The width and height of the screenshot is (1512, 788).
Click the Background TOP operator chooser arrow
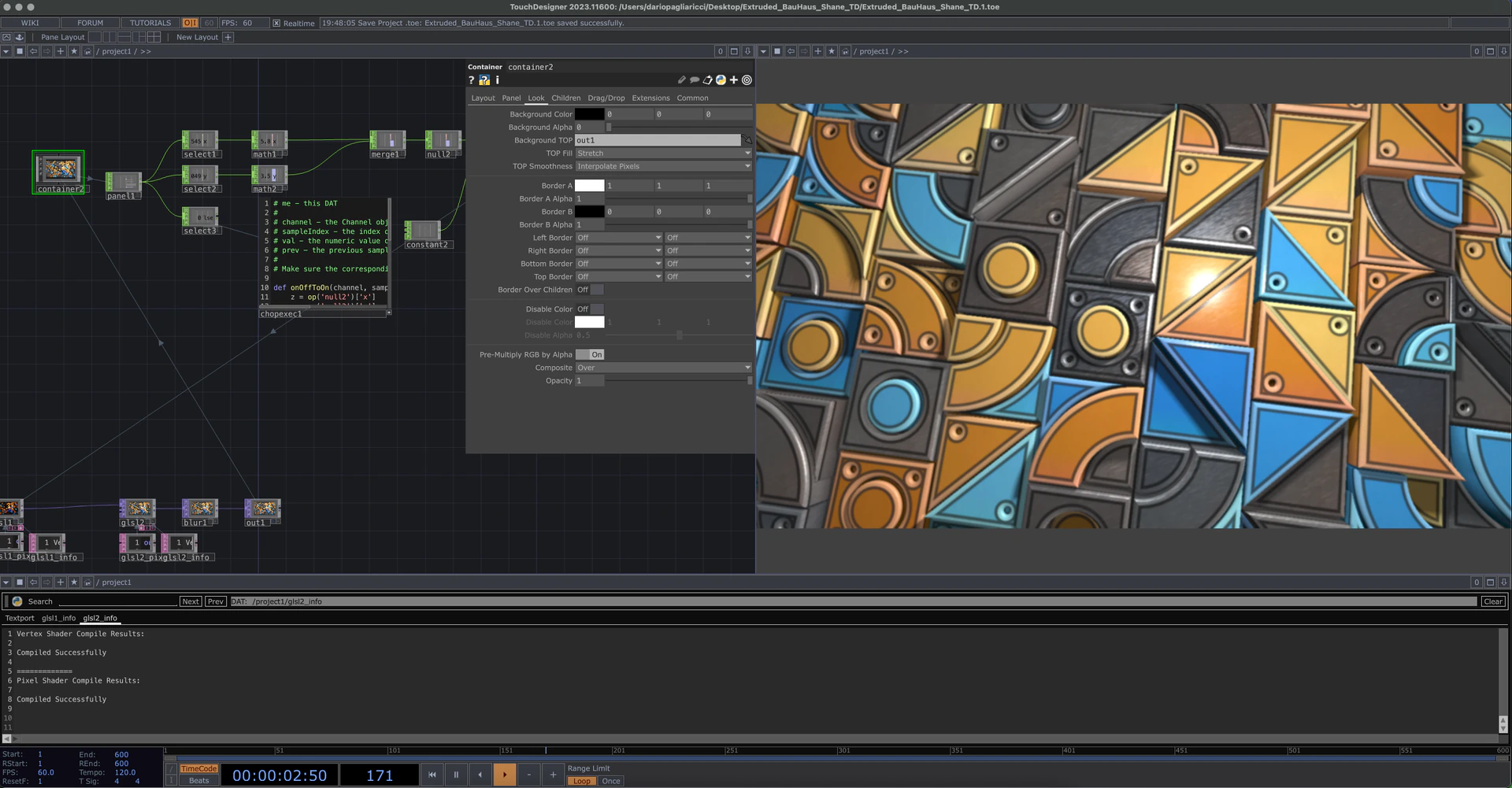coord(747,140)
